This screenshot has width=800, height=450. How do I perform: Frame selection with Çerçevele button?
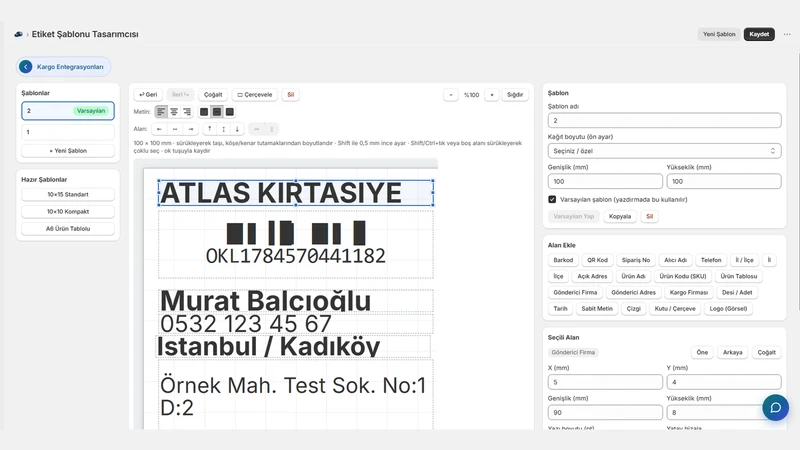click(255, 95)
